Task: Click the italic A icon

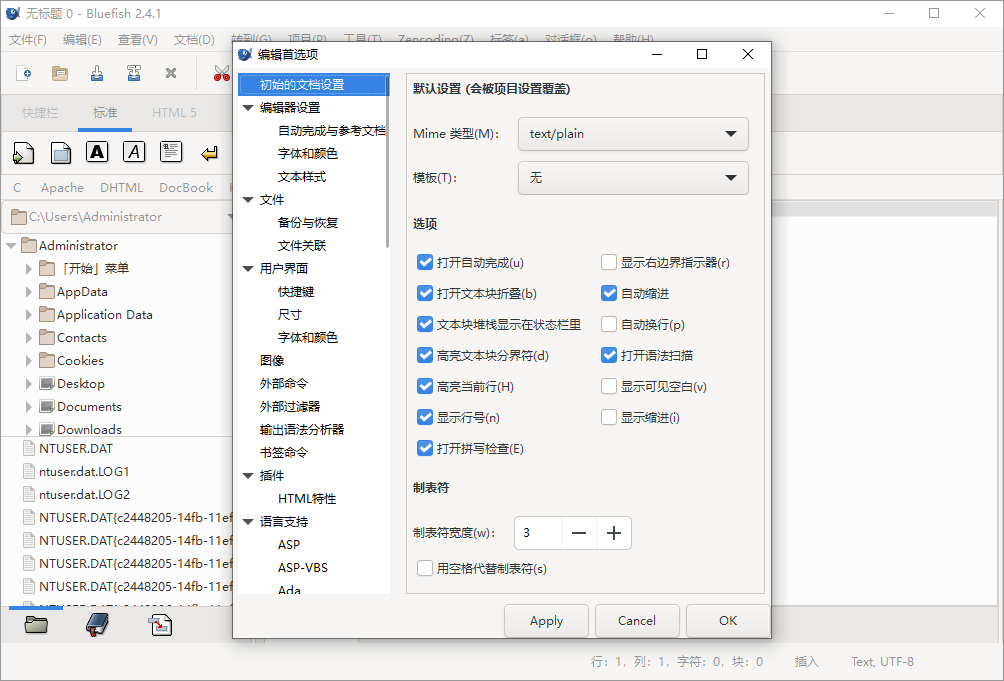Action: [134, 152]
